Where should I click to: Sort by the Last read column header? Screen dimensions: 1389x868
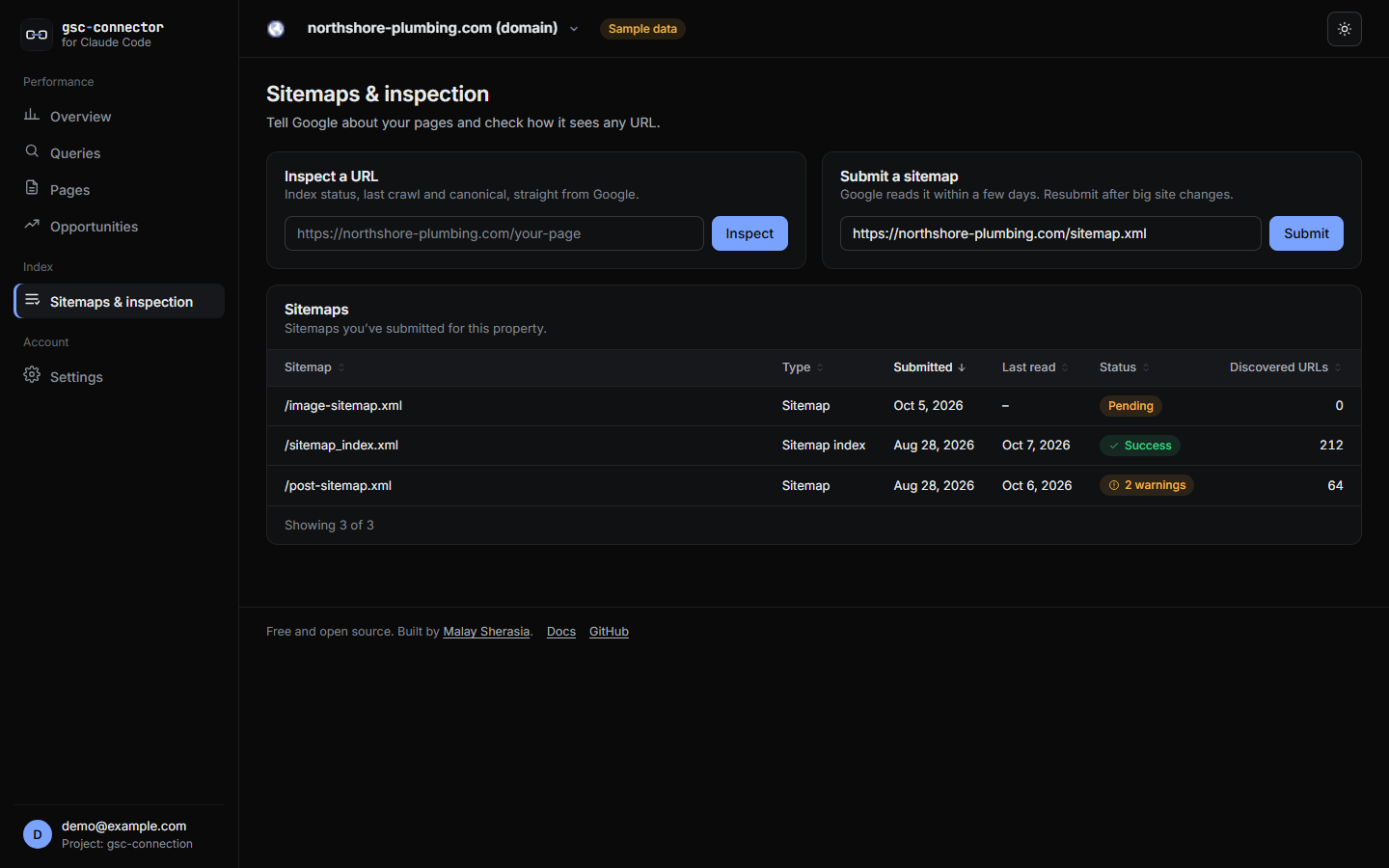point(1035,367)
